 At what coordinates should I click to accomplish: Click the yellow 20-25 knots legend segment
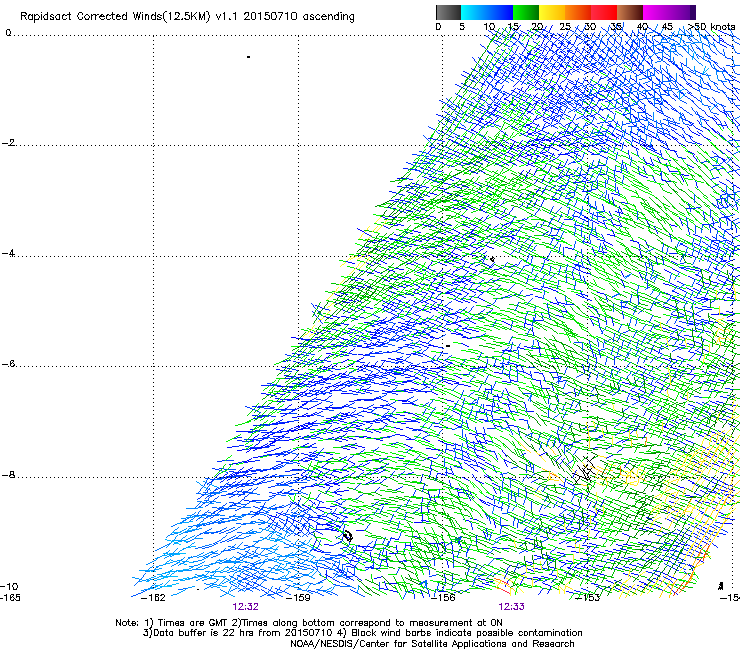[x=552, y=12]
